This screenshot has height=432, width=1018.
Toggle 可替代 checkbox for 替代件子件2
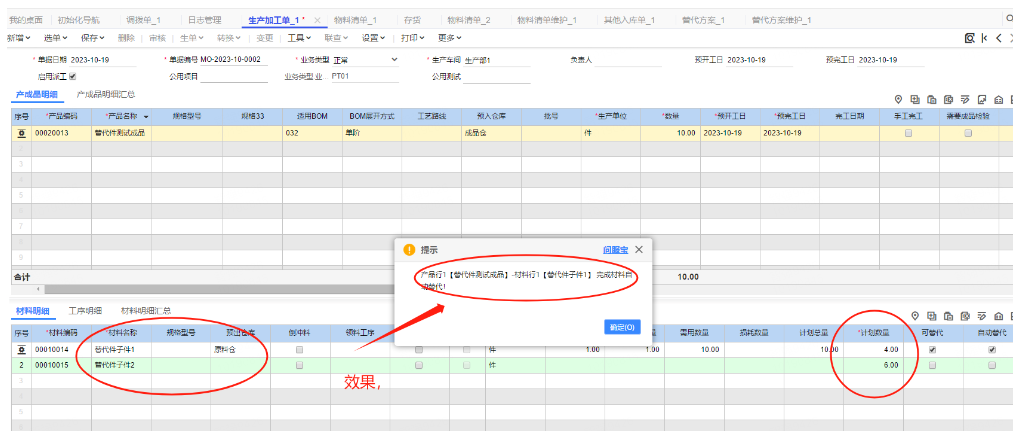pos(932,365)
